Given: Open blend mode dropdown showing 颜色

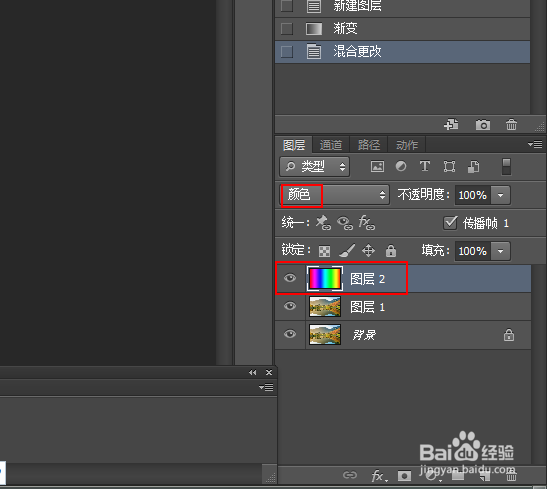Looking at the screenshot, I should click(334, 195).
